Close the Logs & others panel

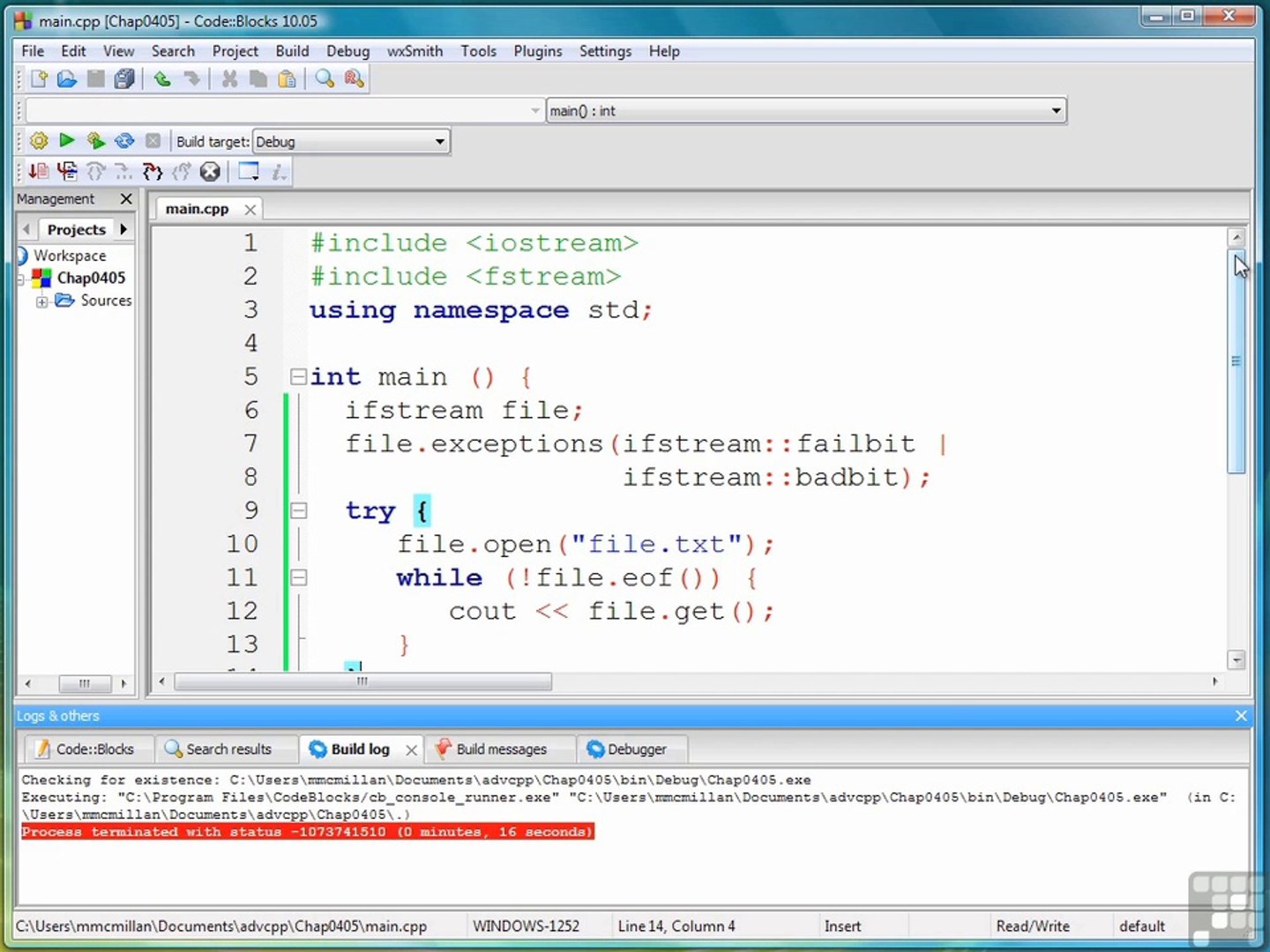tap(1241, 716)
